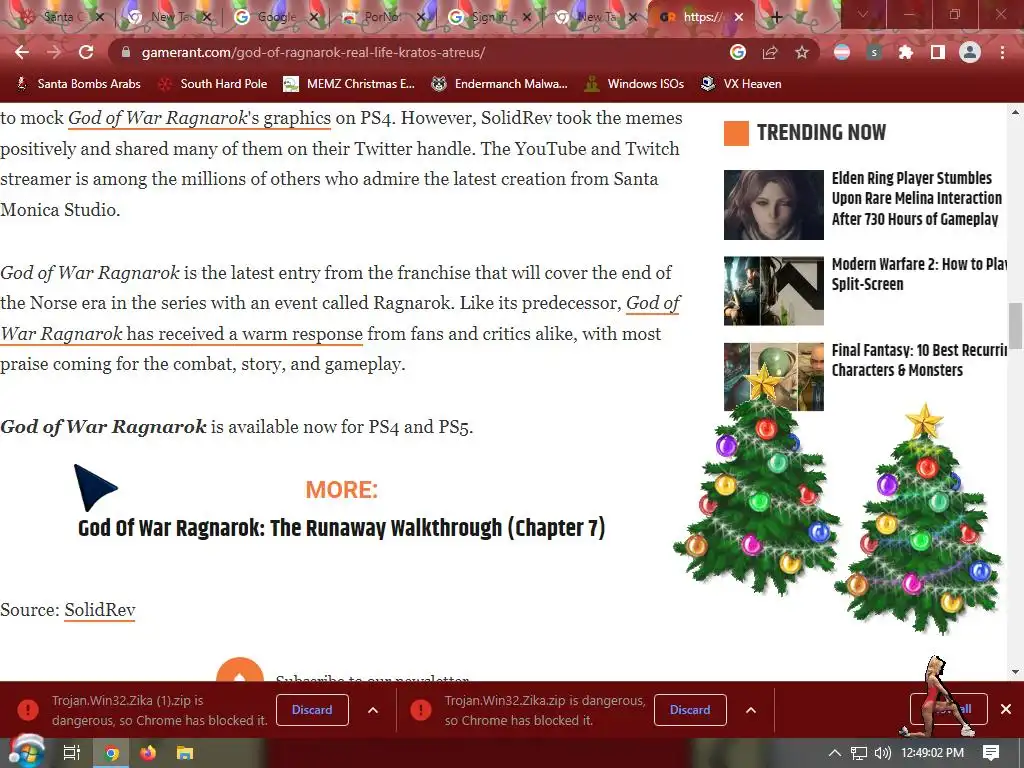Open the notification center icon
1024x768 pixels.
(x=991, y=753)
